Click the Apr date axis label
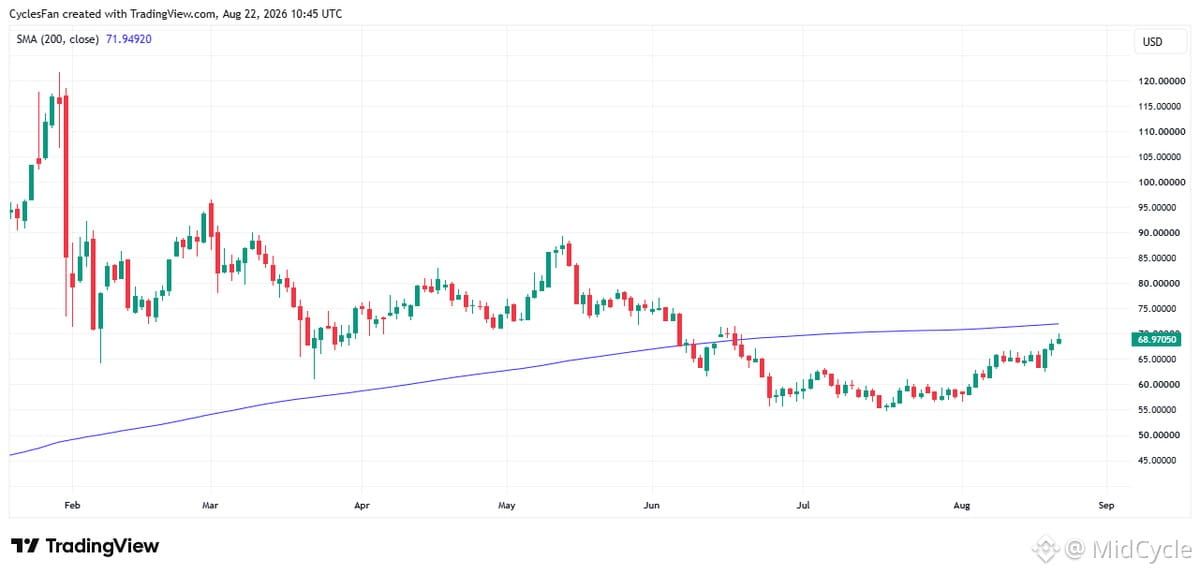Viewport: 1200px width, 574px height. [362, 506]
